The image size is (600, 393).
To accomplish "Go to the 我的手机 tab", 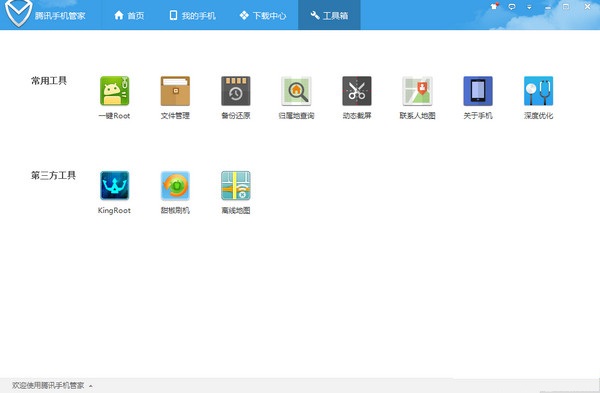I will pos(192,15).
